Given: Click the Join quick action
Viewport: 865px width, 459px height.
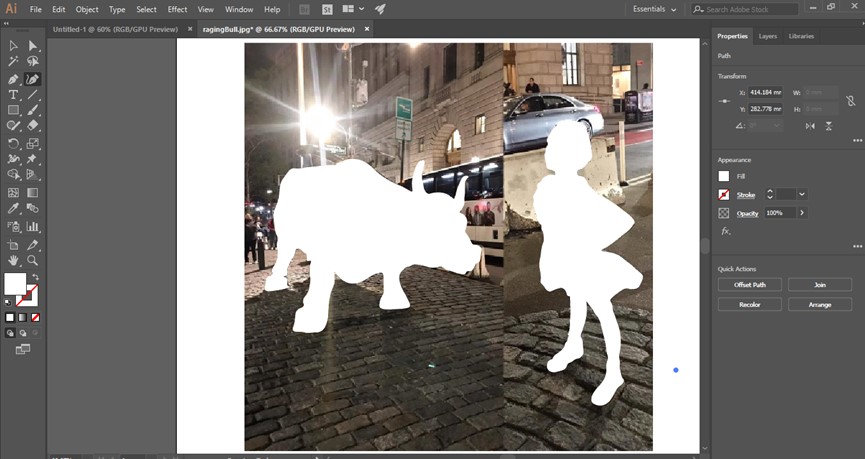Looking at the screenshot, I should coord(820,285).
